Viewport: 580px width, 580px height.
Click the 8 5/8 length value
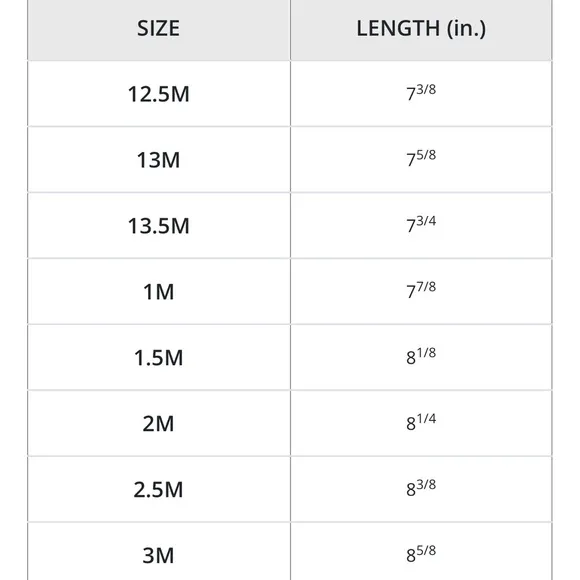(421, 553)
